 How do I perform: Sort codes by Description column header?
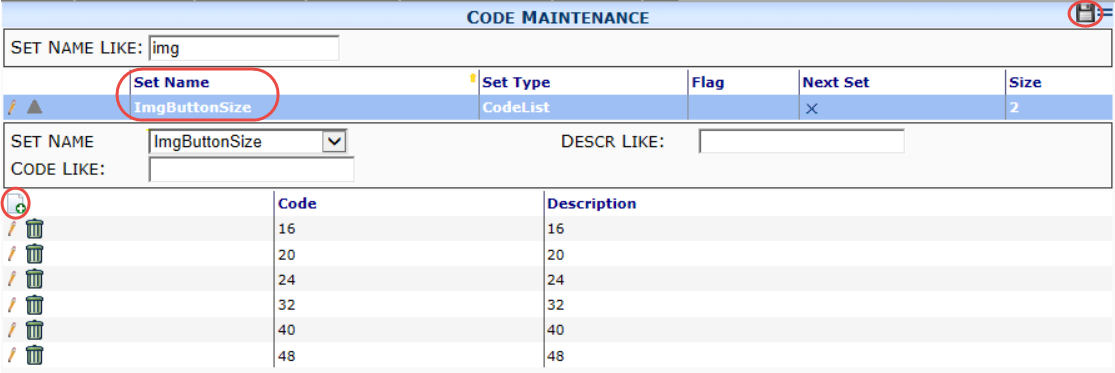(592, 204)
